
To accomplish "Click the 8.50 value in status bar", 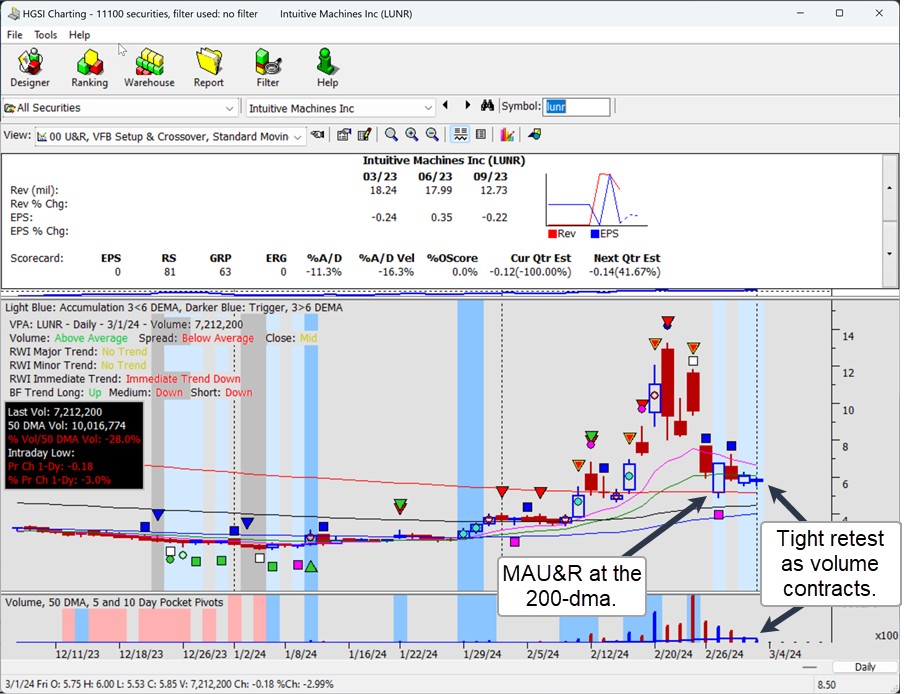I will point(826,685).
